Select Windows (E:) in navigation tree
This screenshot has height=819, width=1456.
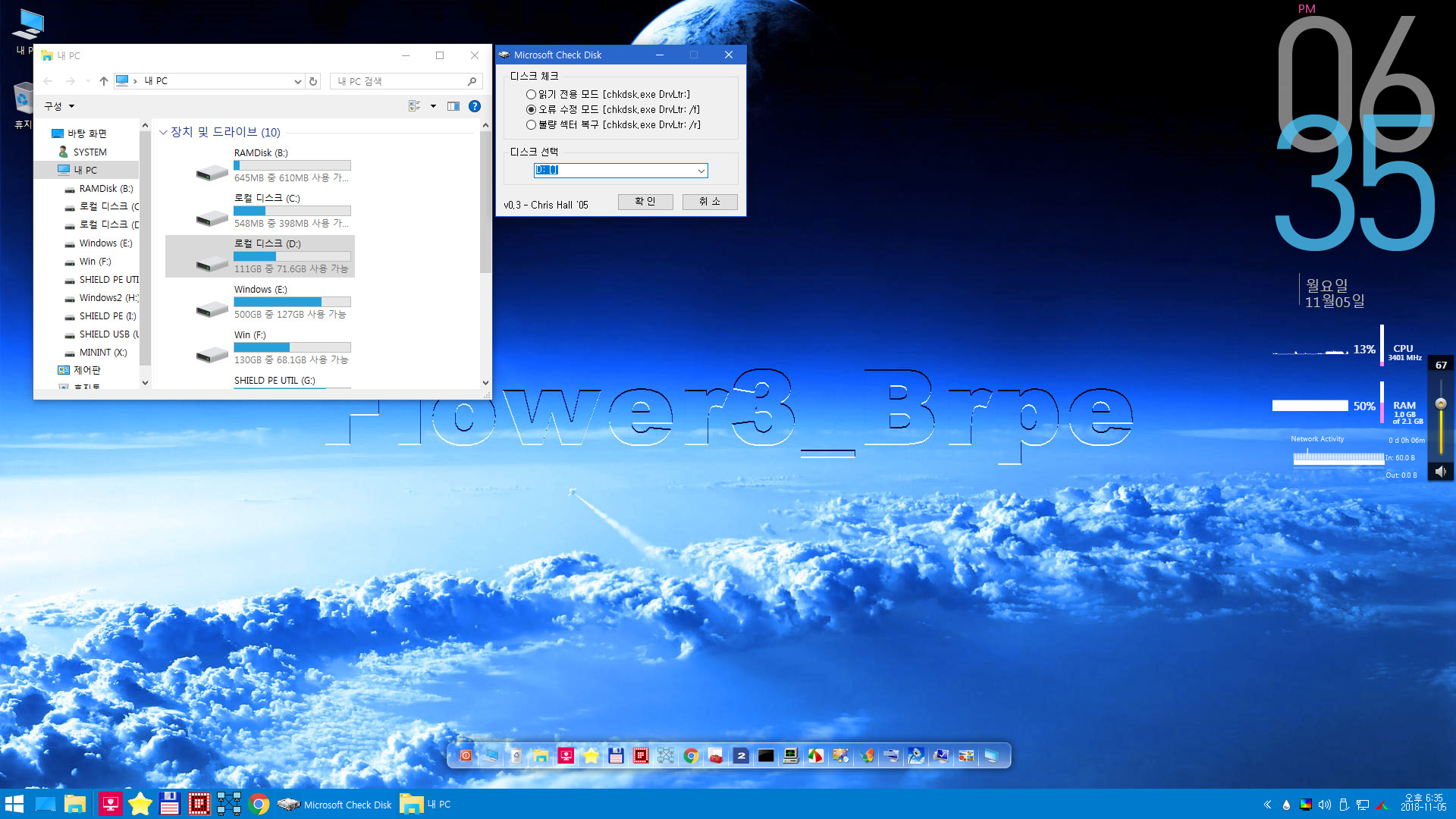(105, 243)
